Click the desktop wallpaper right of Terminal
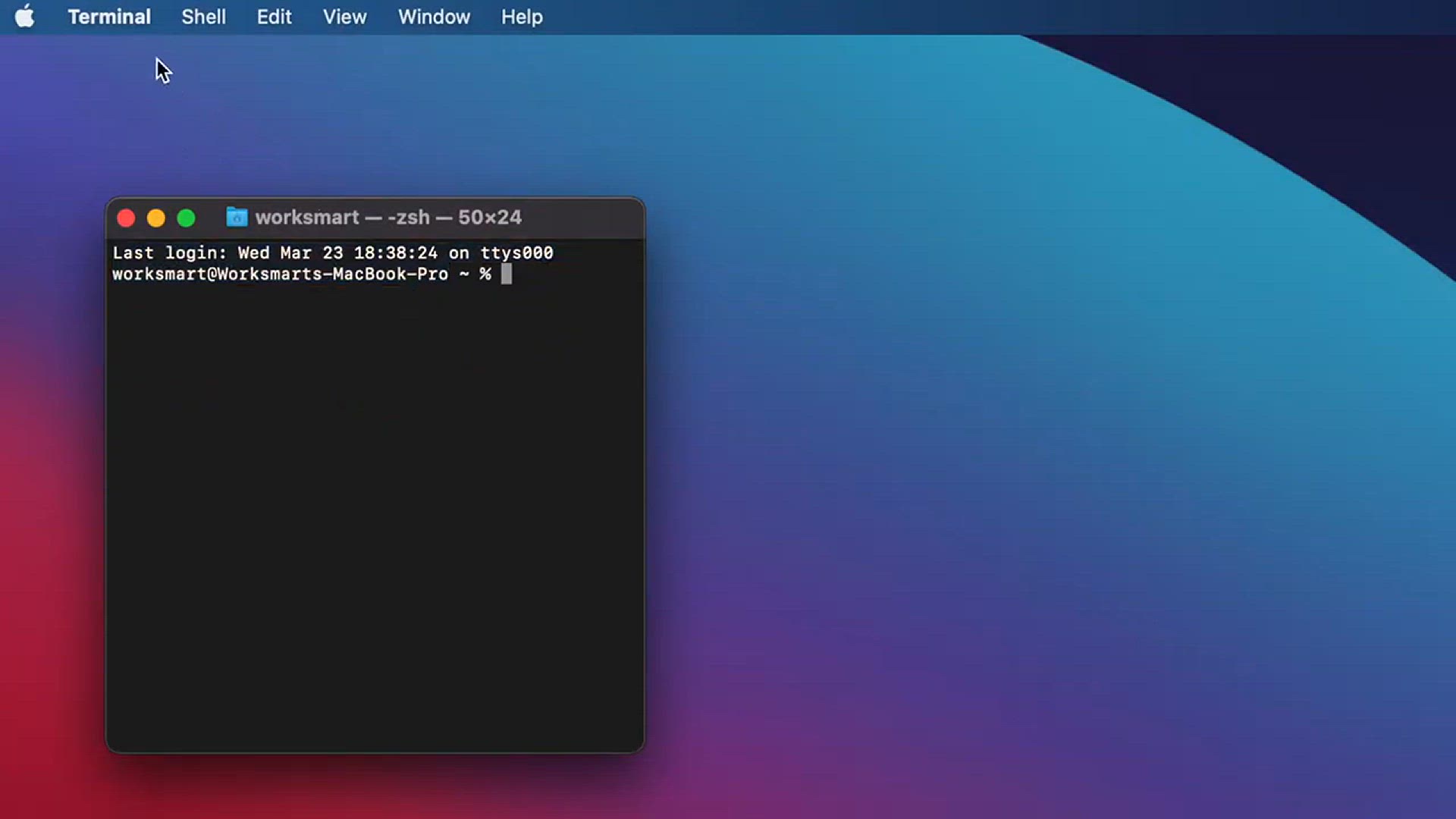 tap(986, 455)
